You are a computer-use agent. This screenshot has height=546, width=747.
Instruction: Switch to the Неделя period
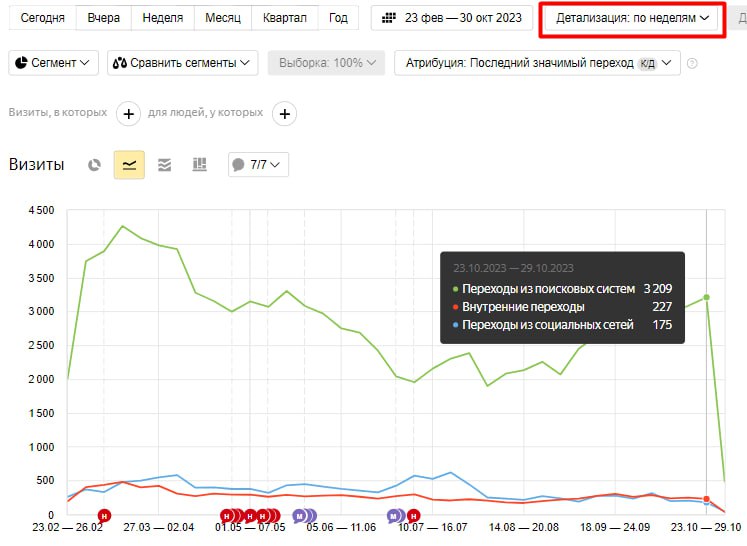point(162,18)
